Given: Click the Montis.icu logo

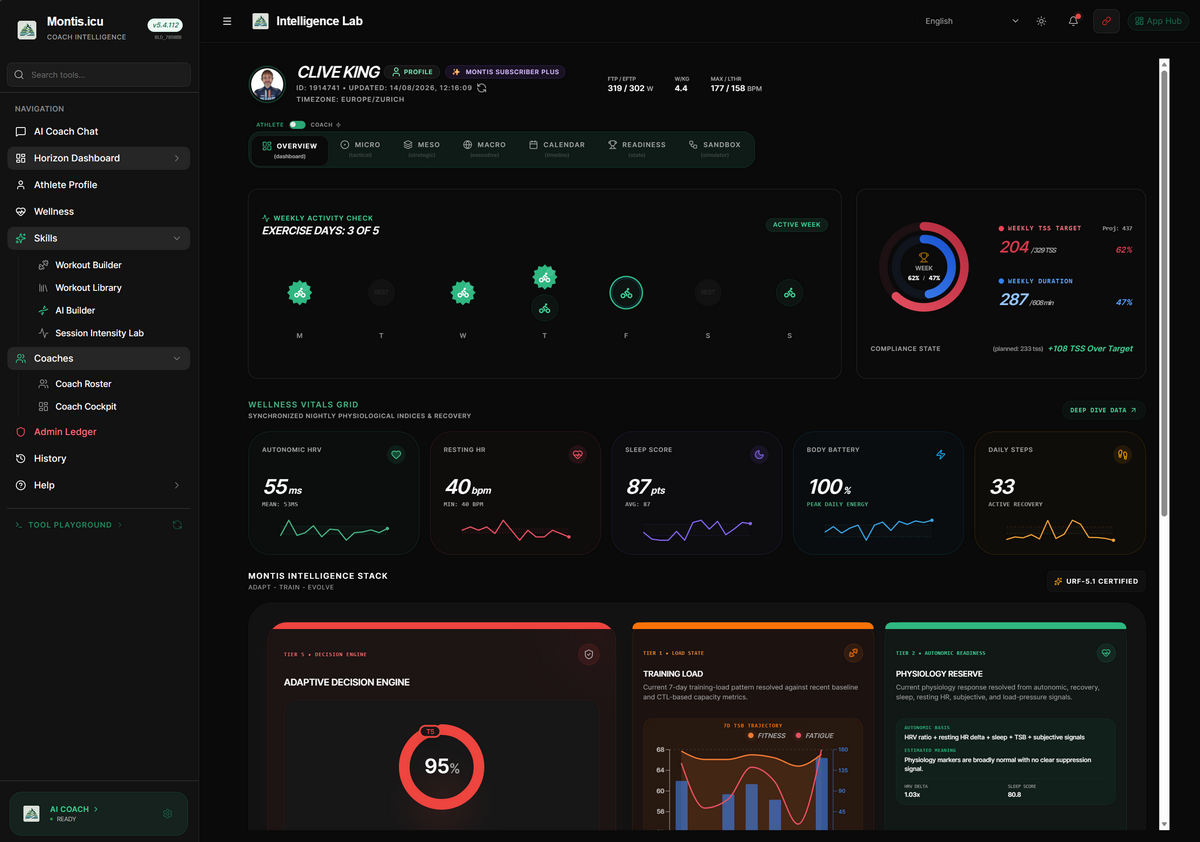Looking at the screenshot, I should tap(27, 29).
